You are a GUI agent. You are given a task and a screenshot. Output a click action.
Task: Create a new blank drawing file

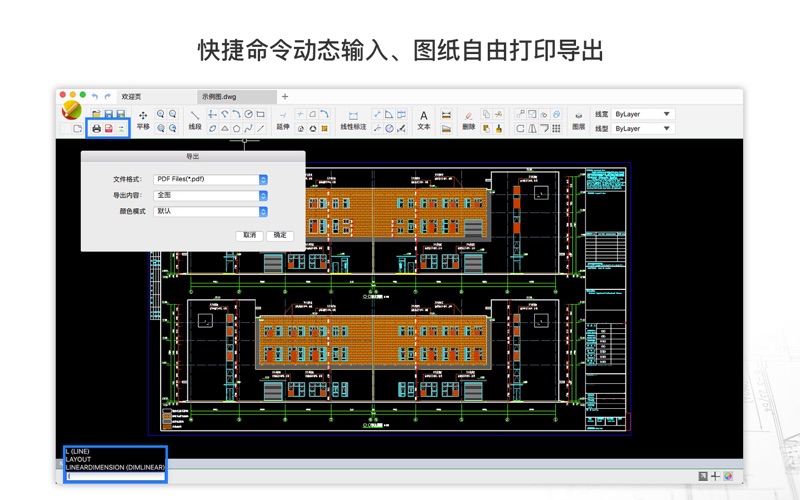pos(78,129)
